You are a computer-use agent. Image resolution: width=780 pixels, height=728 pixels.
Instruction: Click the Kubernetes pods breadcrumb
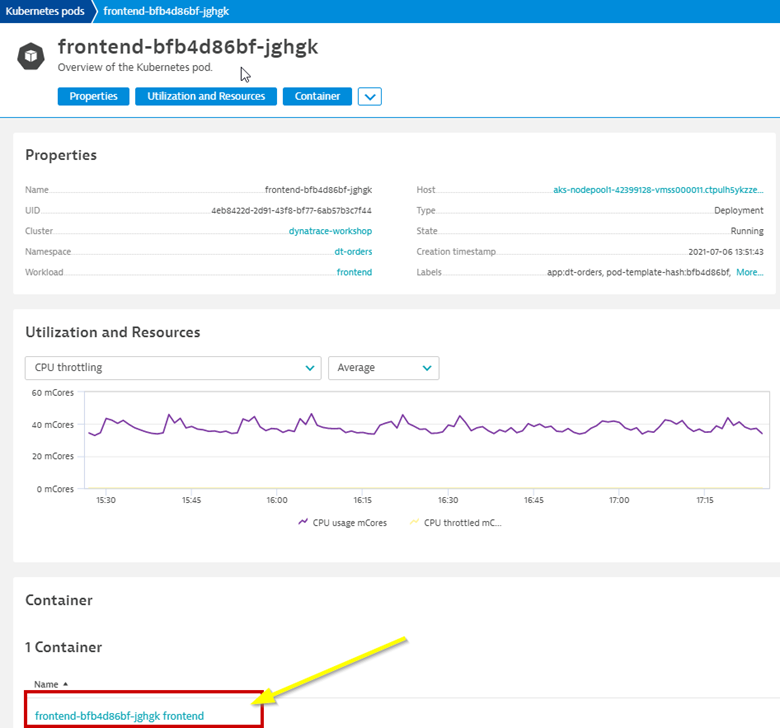(44, 11)
